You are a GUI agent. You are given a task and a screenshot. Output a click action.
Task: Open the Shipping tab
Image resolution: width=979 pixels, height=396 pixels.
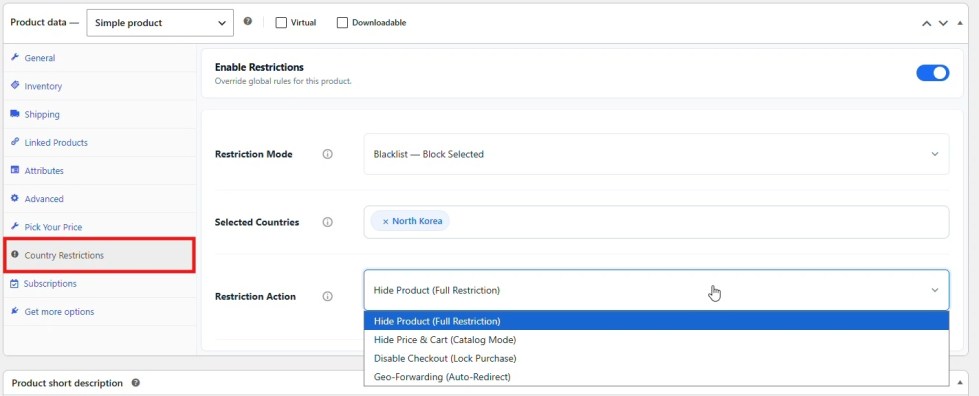click(100, 114)
